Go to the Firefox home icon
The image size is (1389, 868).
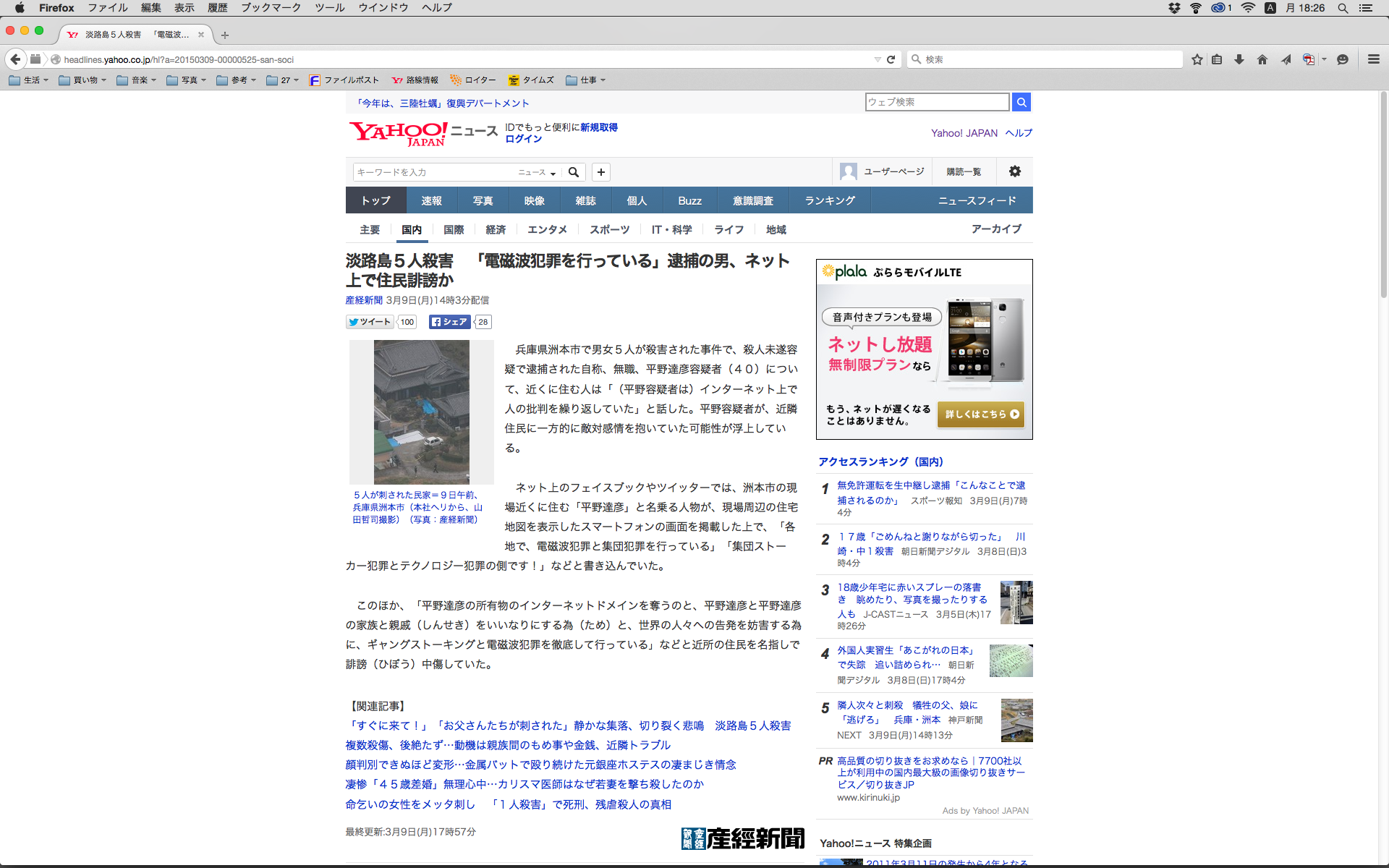click(1262, 59)
